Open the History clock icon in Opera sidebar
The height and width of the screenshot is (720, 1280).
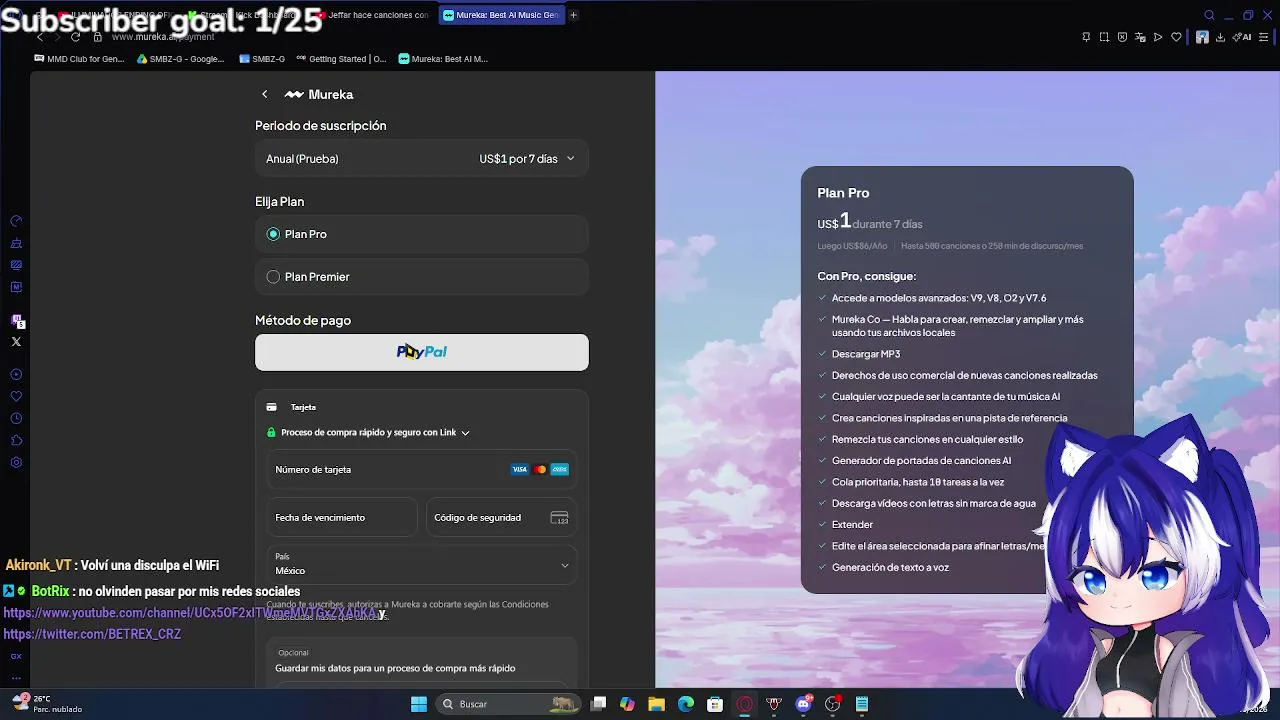point(16,418)
